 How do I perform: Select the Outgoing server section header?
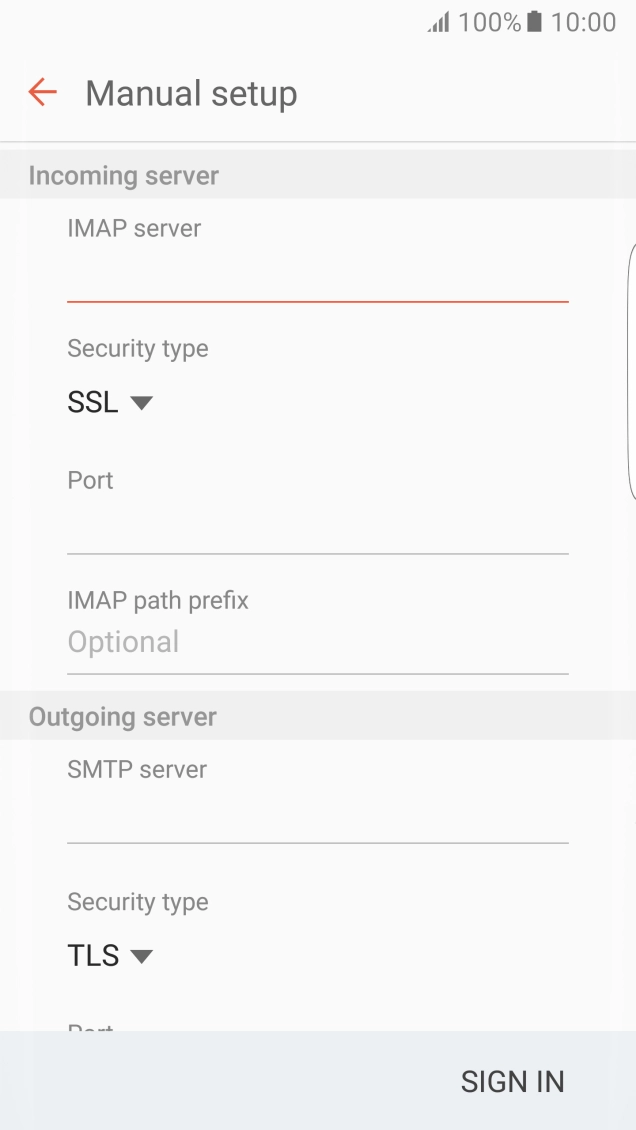coord(122,716)
